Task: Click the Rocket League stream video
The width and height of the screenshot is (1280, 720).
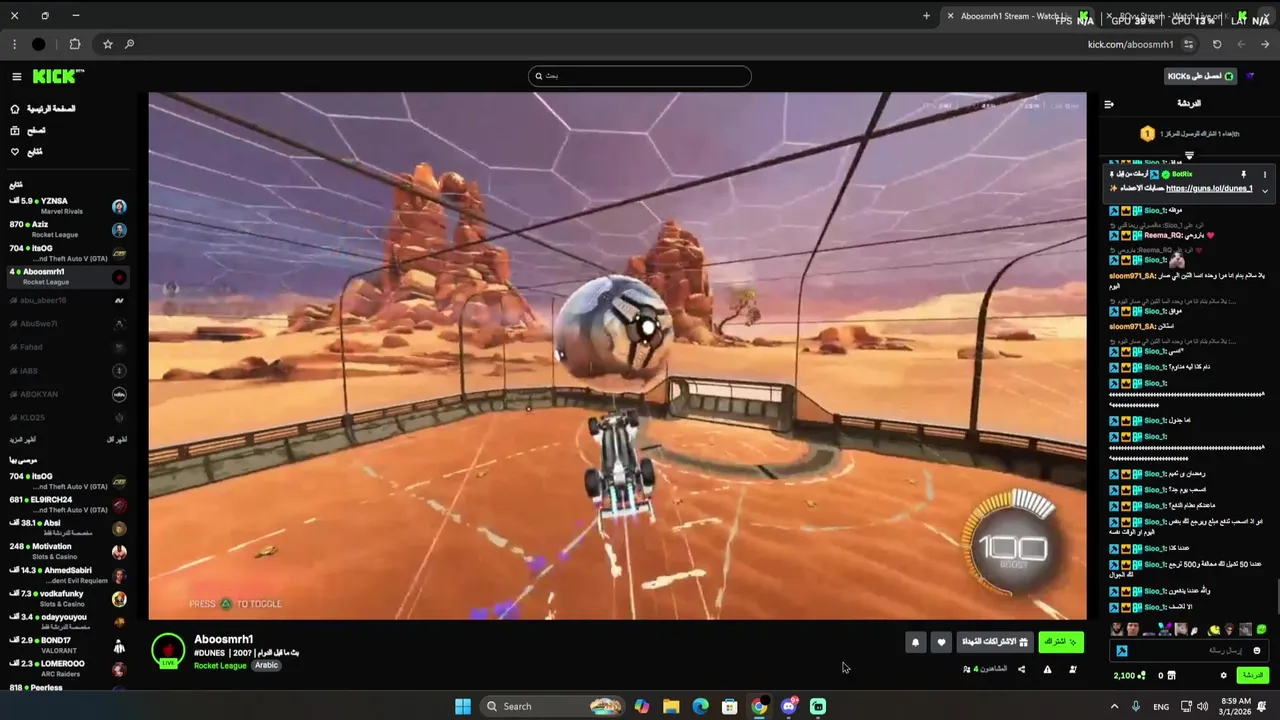Action: tap(617, 356)
